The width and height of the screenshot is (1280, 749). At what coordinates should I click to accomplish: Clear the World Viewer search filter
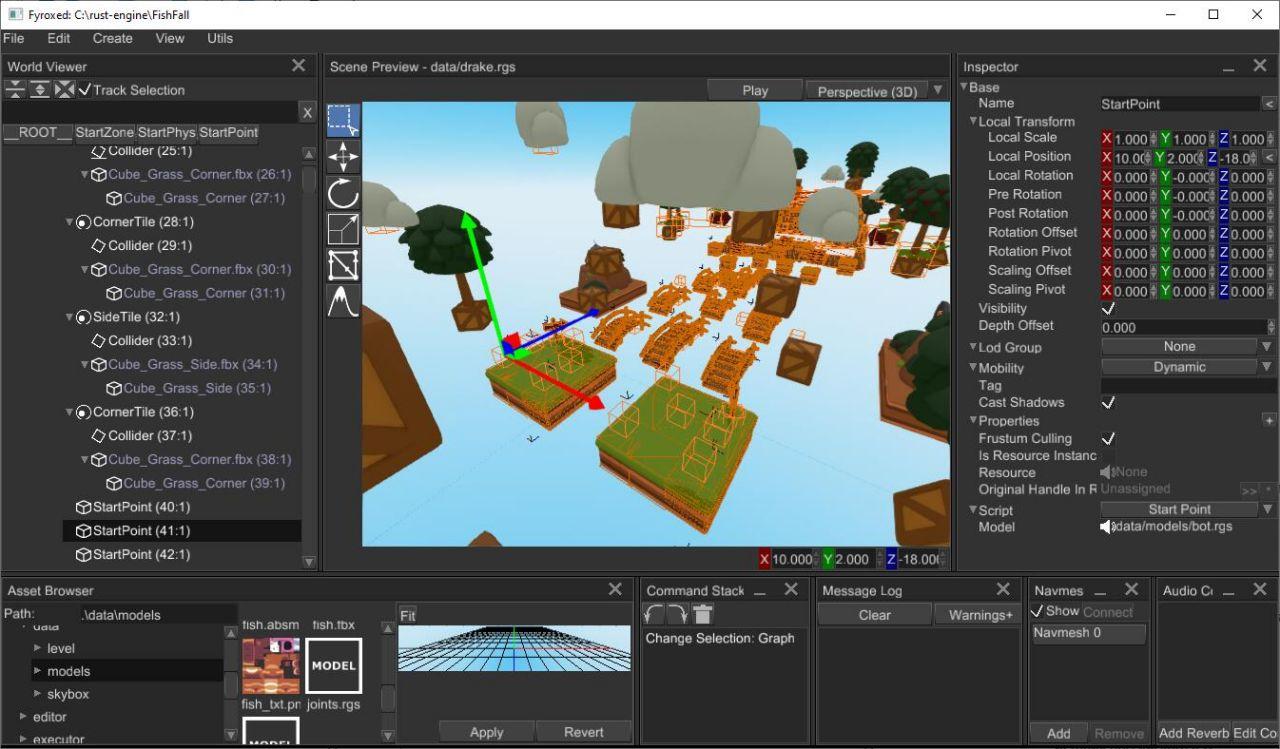click(x=307, y=113)
